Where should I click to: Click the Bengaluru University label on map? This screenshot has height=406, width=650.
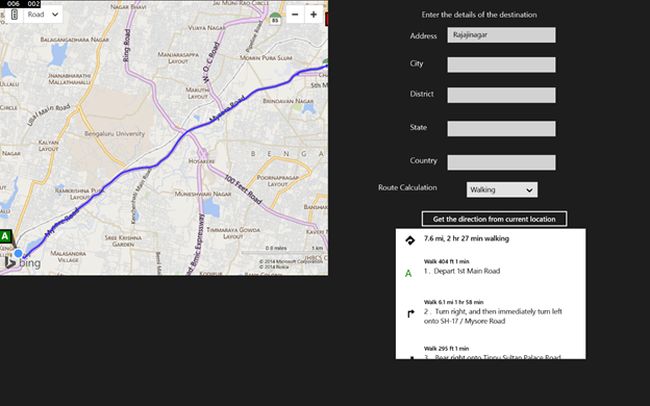115,134
